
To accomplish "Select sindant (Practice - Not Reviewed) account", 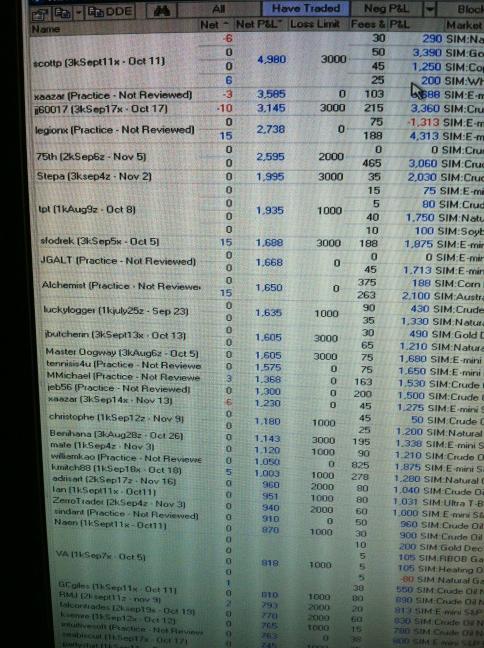I will click(x=126, y=514).
